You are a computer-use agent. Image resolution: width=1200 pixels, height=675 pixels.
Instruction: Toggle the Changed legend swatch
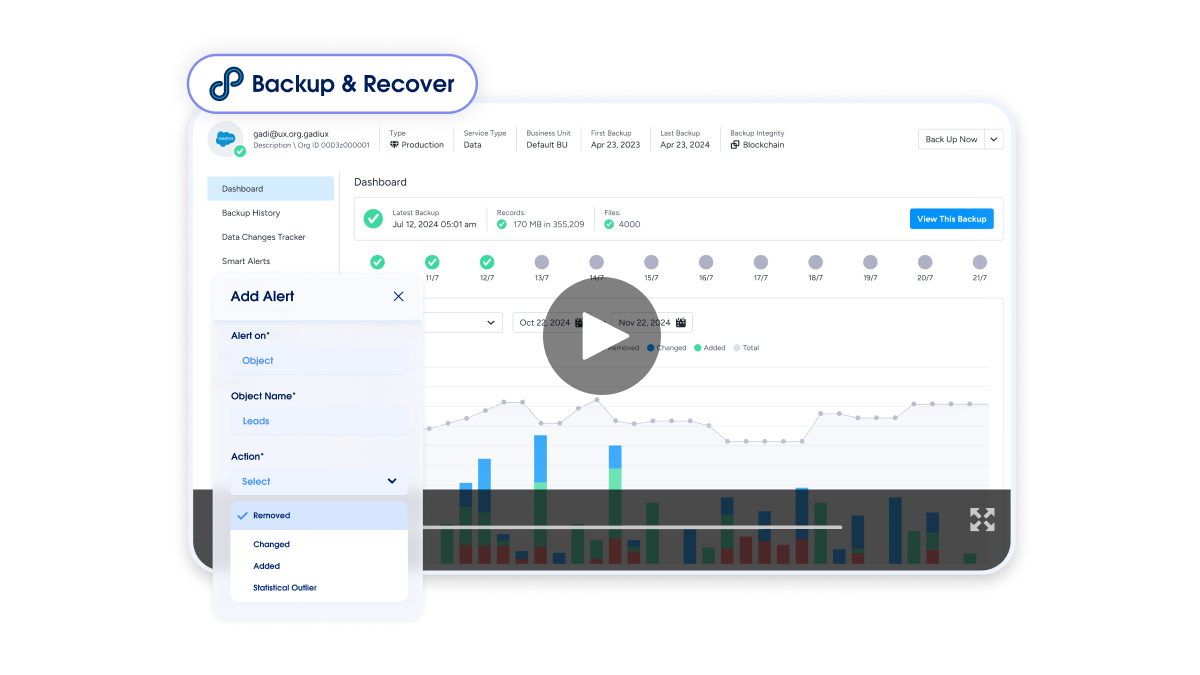[x=651, y=348]
